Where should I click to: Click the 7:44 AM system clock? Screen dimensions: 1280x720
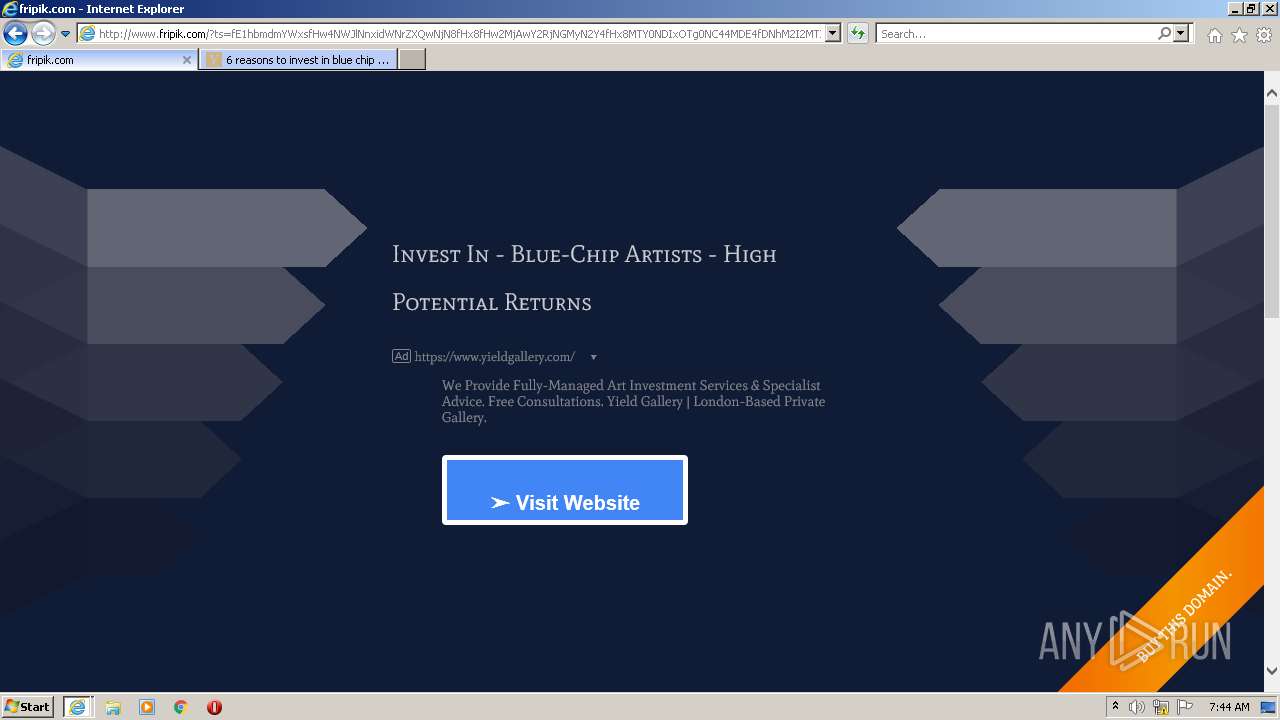1229,707
